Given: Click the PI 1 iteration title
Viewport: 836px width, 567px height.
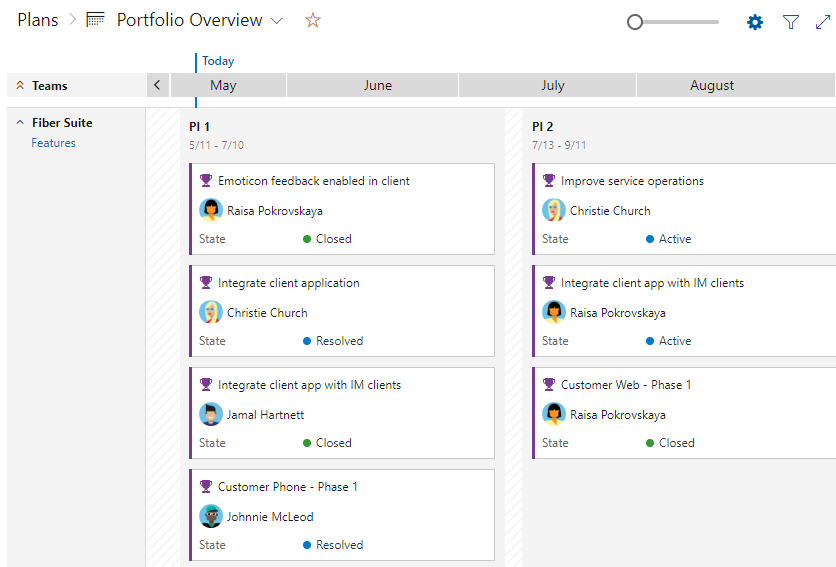Looking at the screenshot, I should pos(199,126).
